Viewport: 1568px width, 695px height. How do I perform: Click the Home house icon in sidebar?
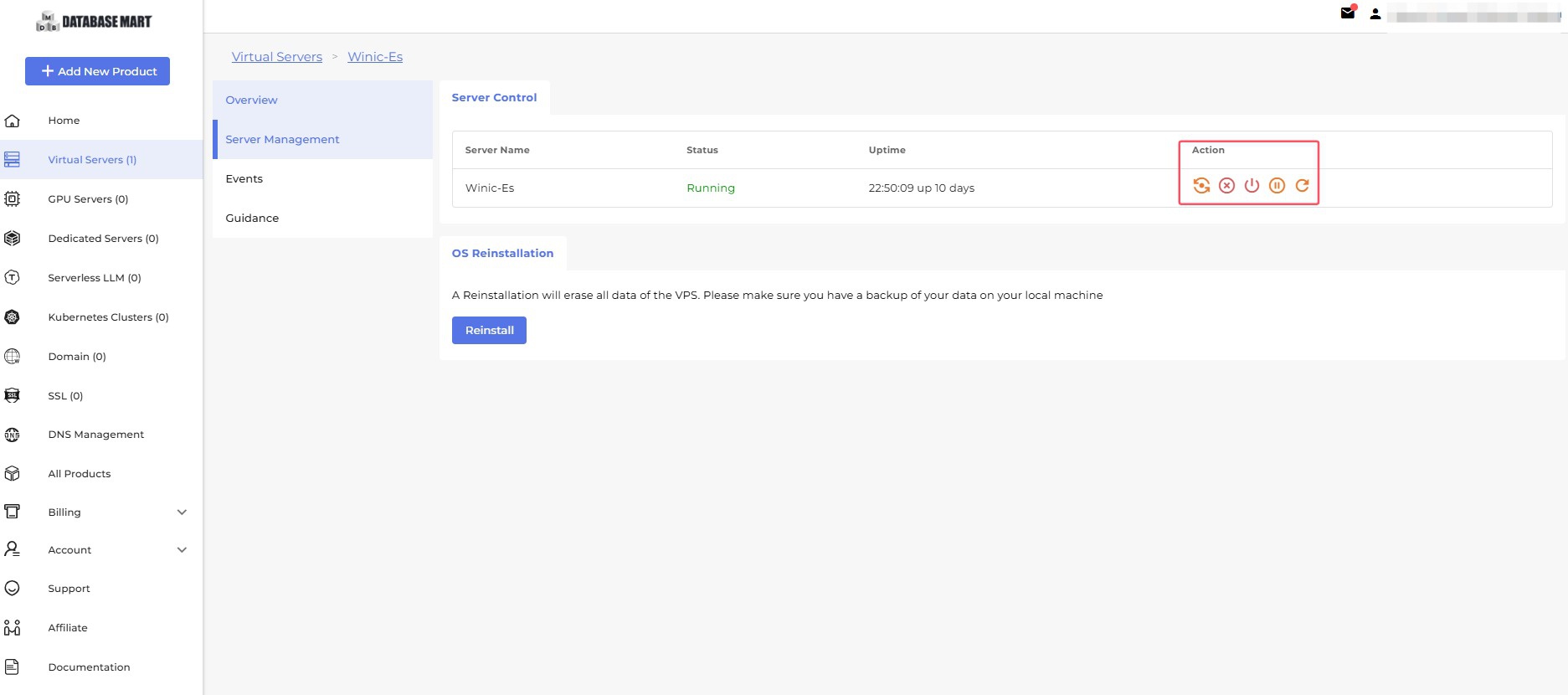[13, 121]
